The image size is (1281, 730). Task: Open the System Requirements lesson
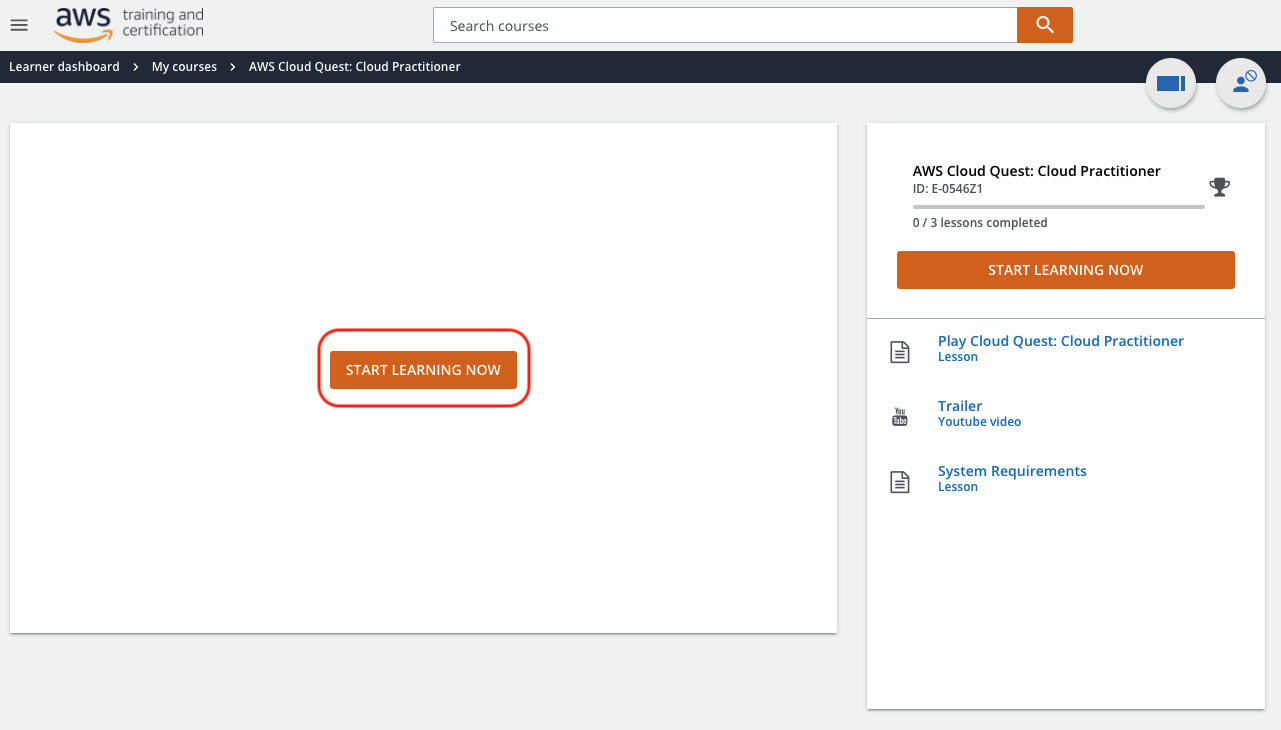[1012, 471]
